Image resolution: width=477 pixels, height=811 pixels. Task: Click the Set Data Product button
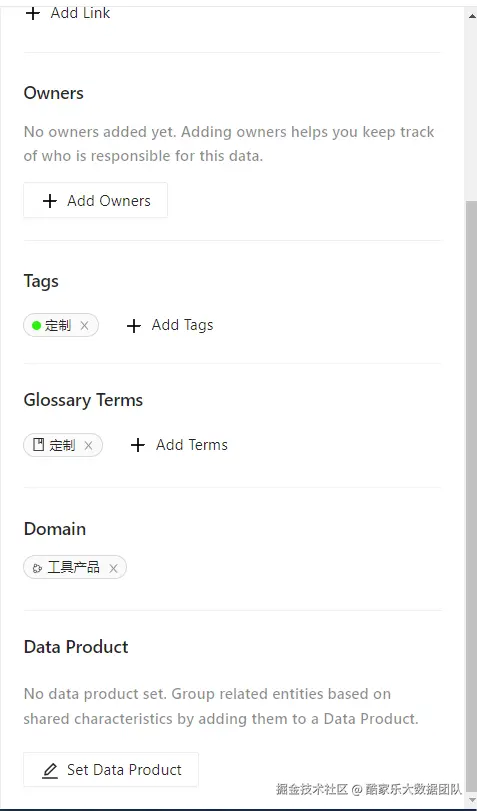click(x=111, y=770)
